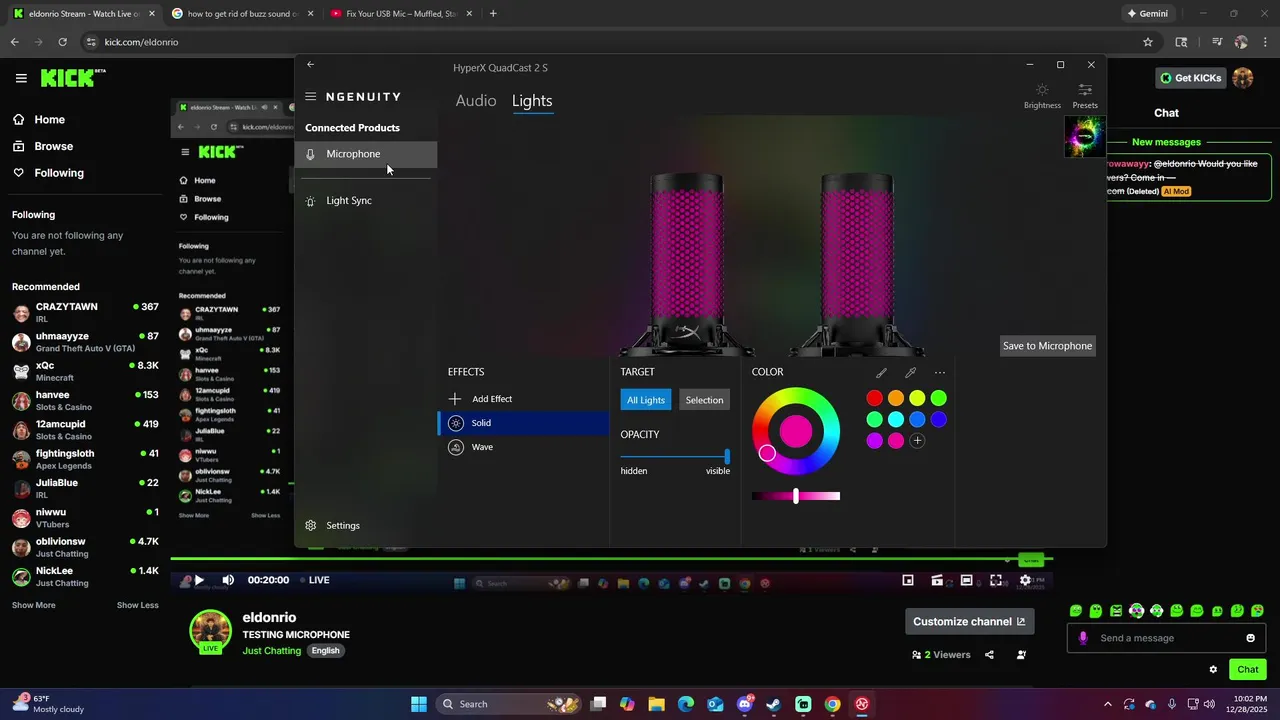The width and height of the screenshot is (1280, 720).
Task: Open Steam from taskbar
Action: coord(774,704)
